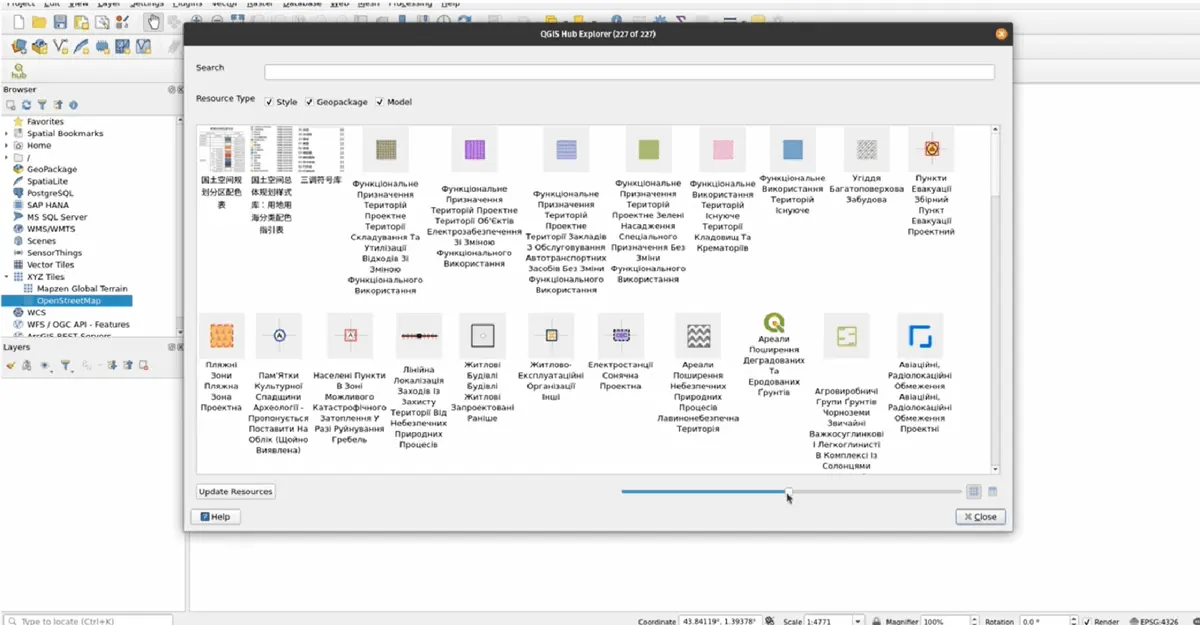Screen dimensions: 1200x625
Task: Expand the Spatial Bookmarks tree node
Action: click(x=7, y=134)
